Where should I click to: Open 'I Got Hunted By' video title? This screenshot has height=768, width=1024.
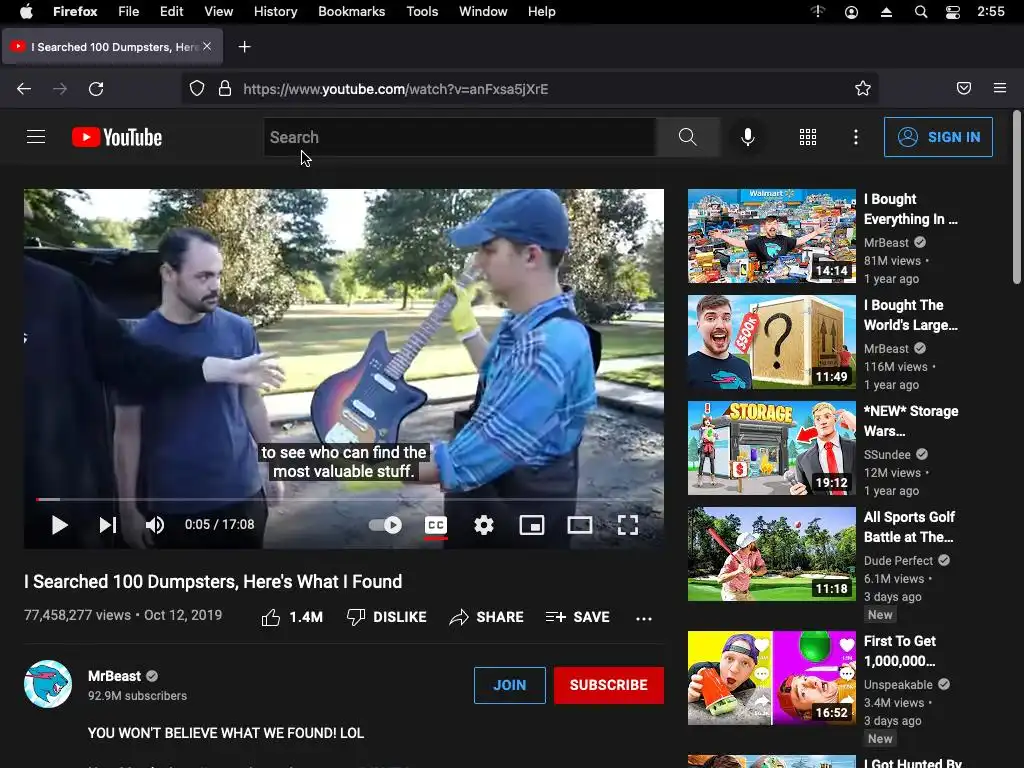pyautogui.click(x=912, y=763)
